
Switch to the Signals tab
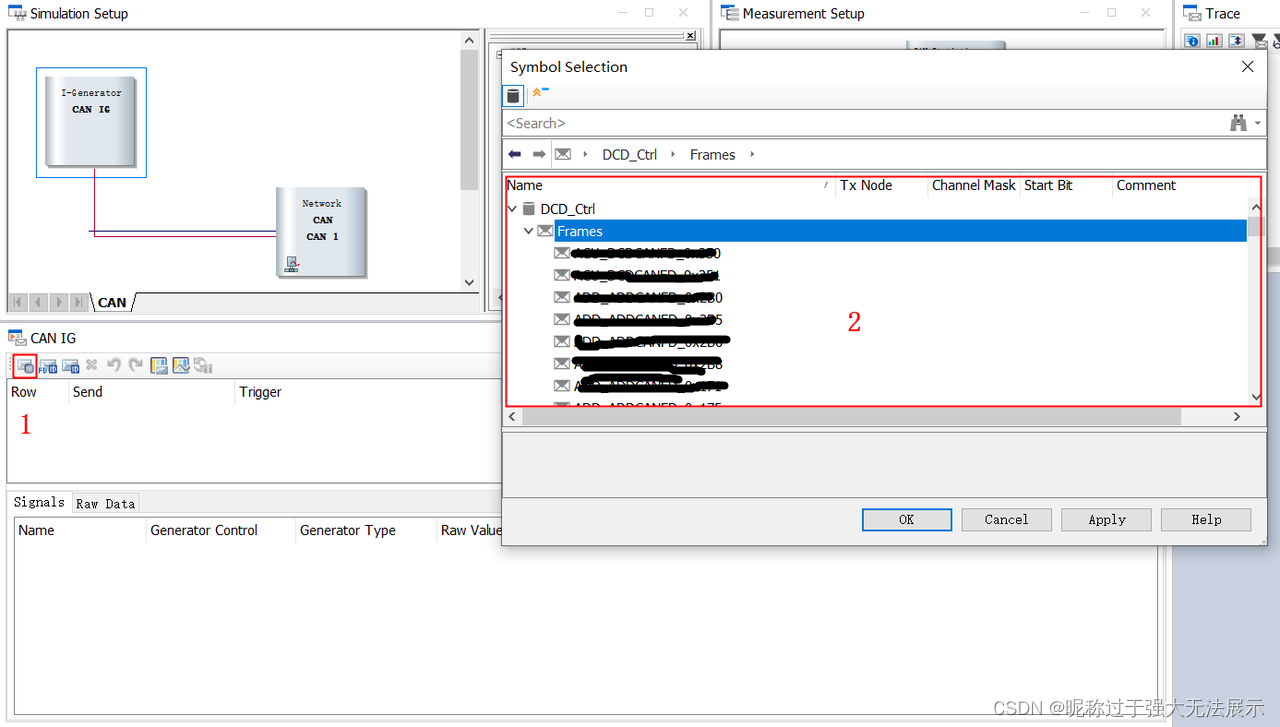(x=39, y=502)
